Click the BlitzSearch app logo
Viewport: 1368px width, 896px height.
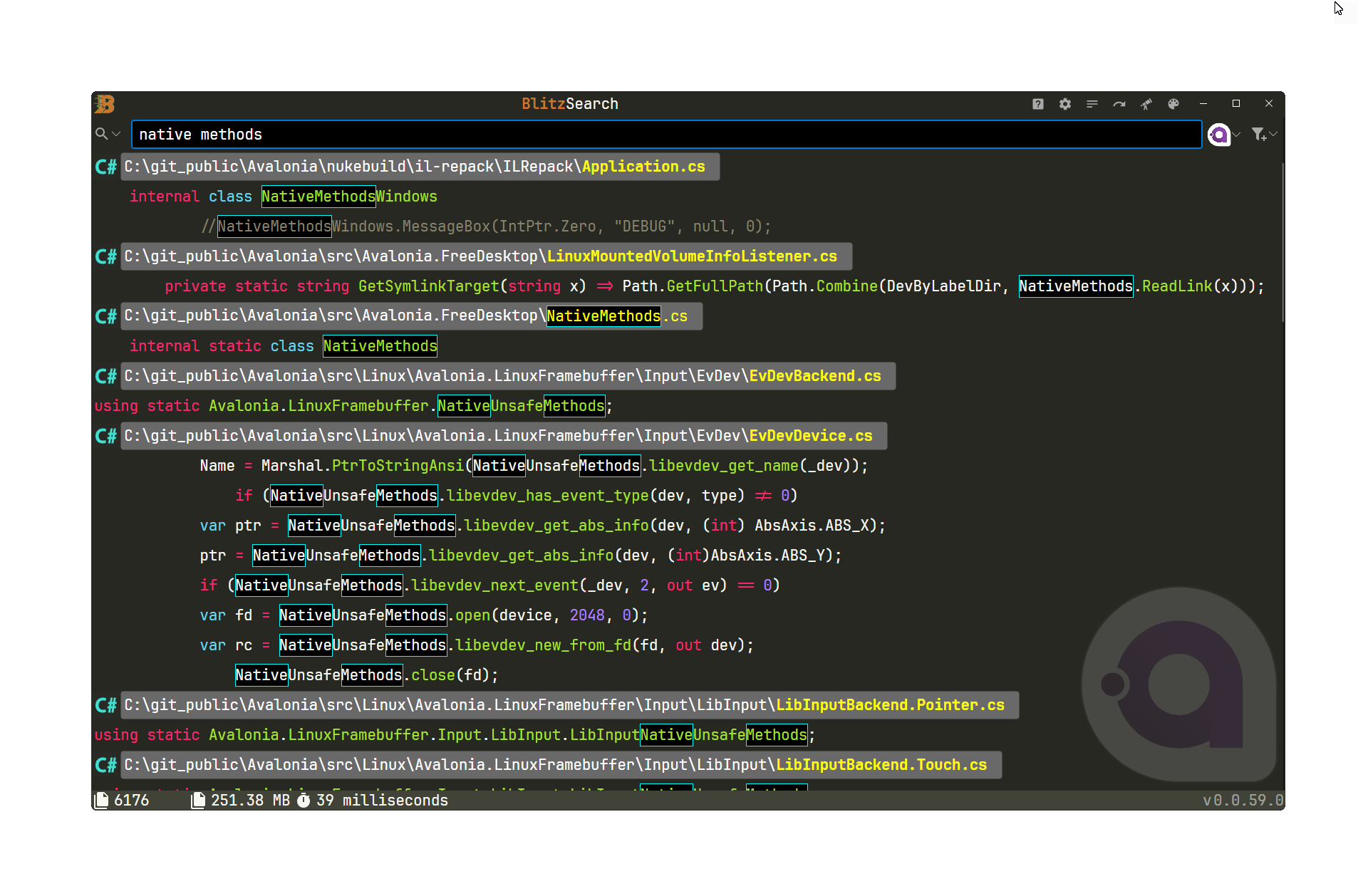click(x=105, y=104)
